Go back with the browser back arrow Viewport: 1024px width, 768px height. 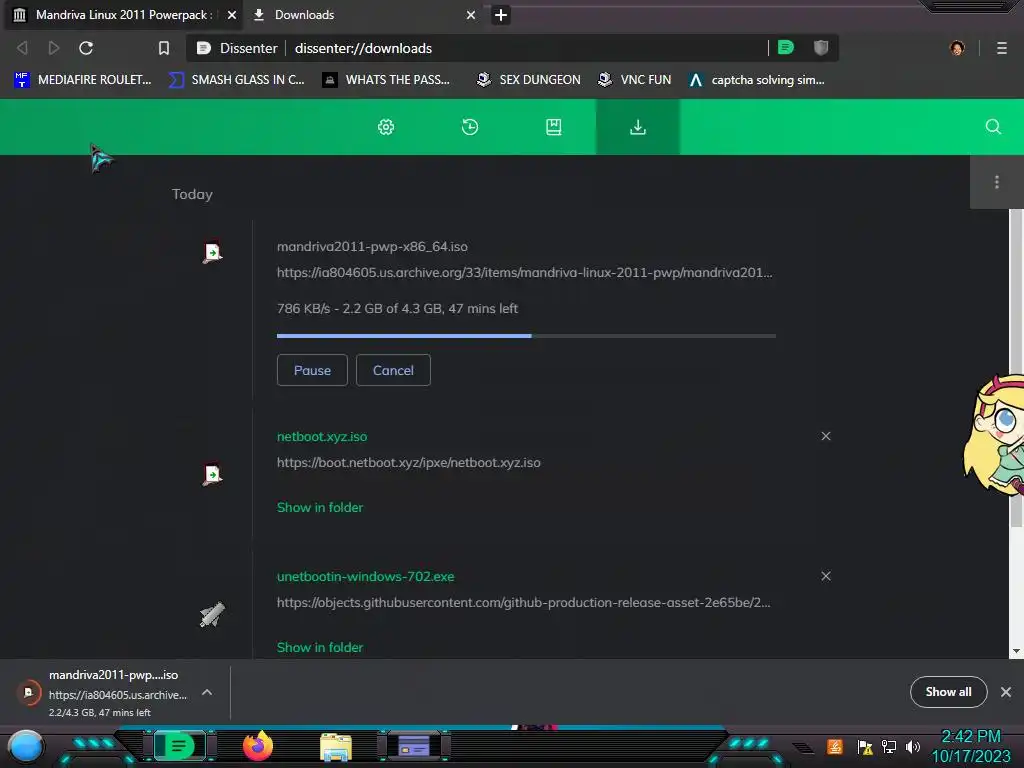point(22,48)
